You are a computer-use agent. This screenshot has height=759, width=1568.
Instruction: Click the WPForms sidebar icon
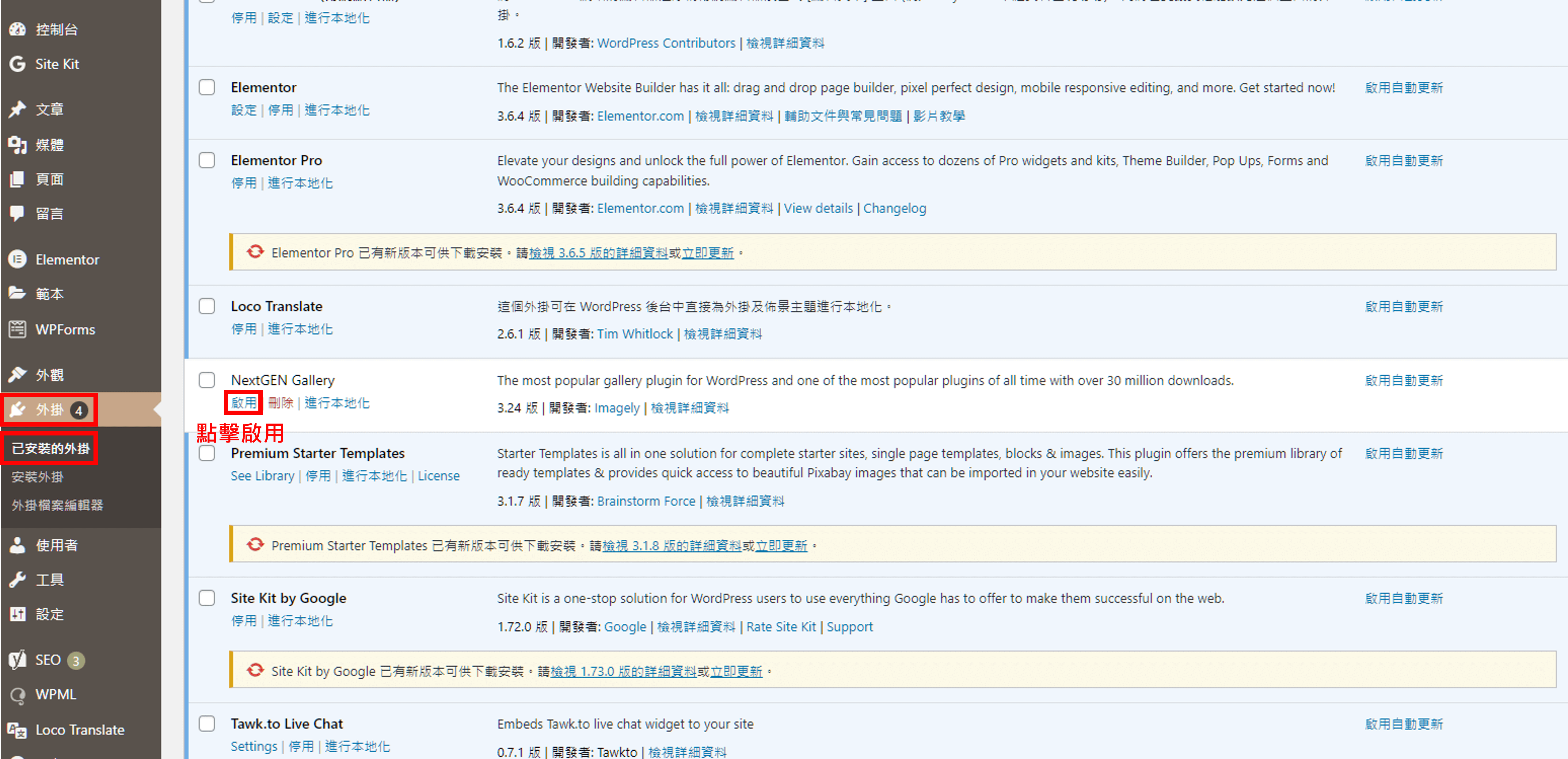click(x=17, y=330)
